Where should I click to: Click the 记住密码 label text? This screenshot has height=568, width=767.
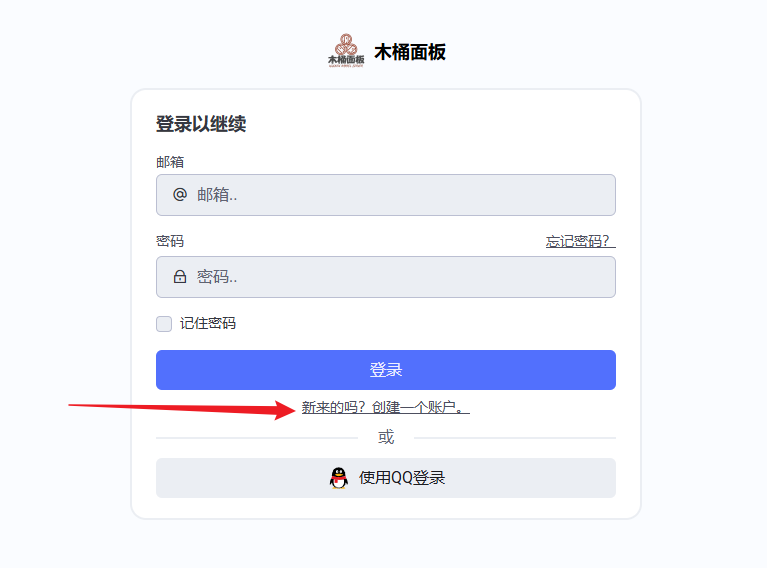pos(208,323)
